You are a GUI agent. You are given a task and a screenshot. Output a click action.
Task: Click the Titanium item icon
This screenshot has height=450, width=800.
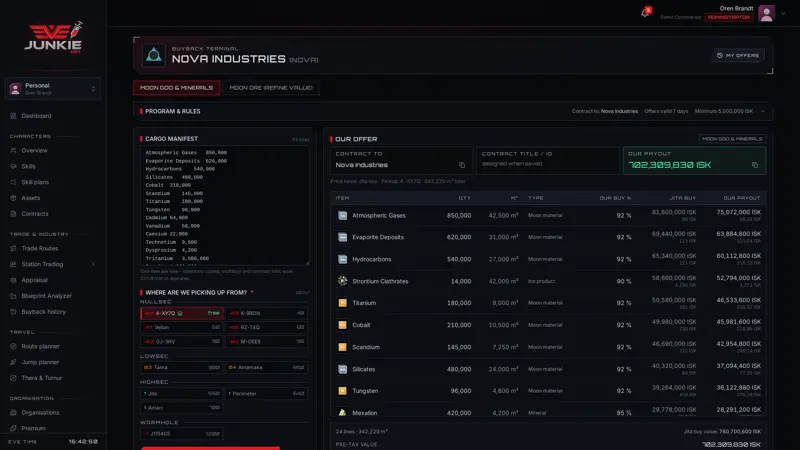click(x=342, y=303)
